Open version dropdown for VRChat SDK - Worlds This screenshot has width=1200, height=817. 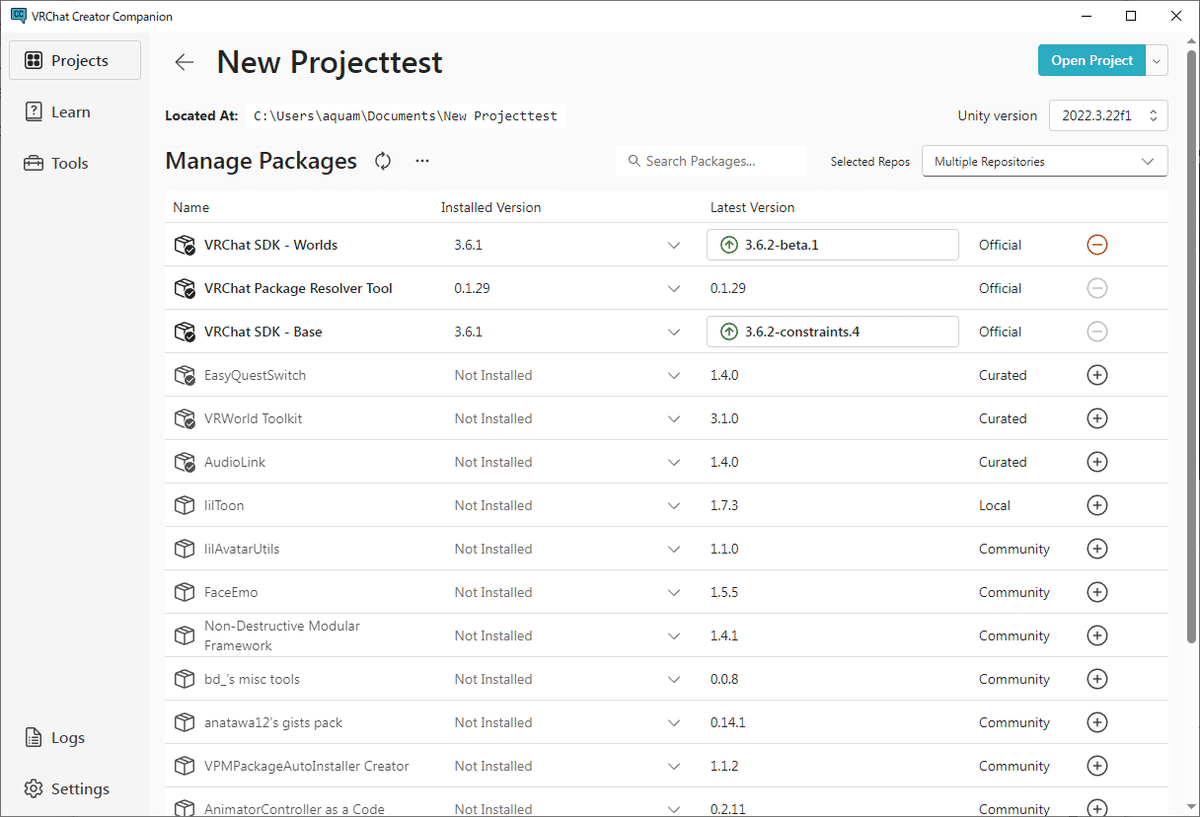674,245
